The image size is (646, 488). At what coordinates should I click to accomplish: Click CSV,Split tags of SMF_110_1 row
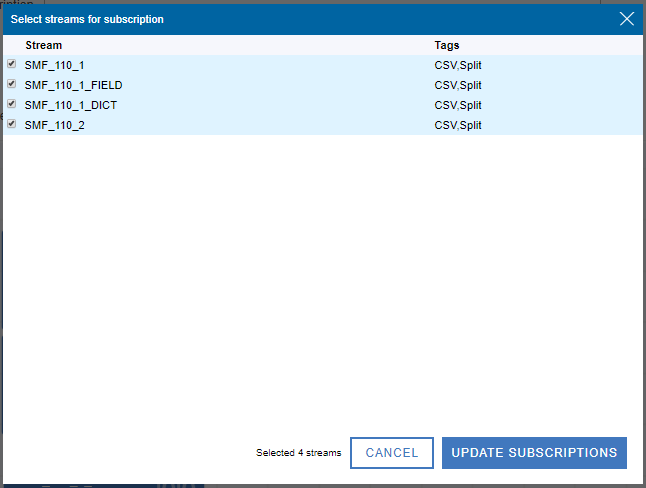(458, 65)
